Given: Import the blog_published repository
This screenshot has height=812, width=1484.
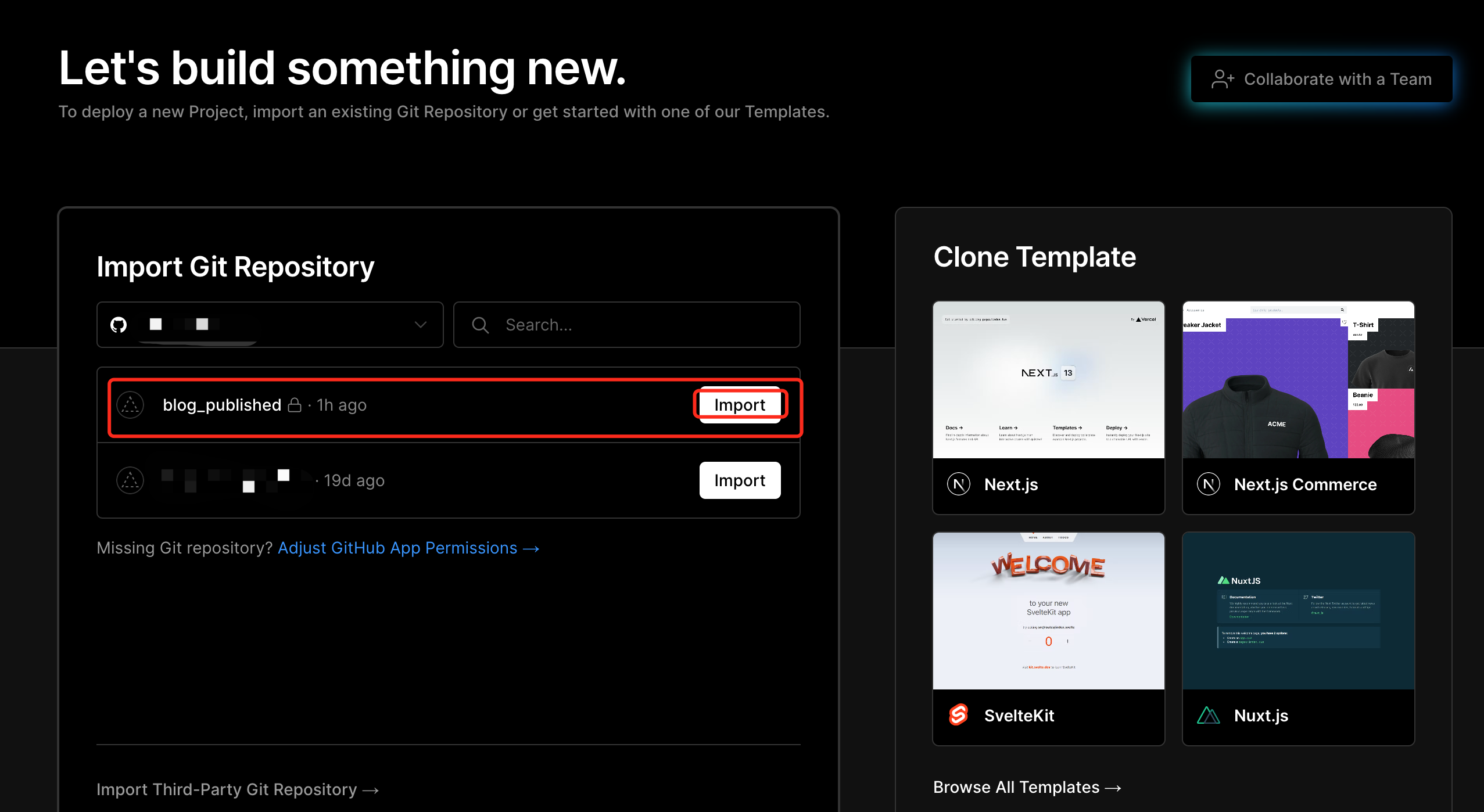Looking at the screenshot, I should (x=739, y=405).
